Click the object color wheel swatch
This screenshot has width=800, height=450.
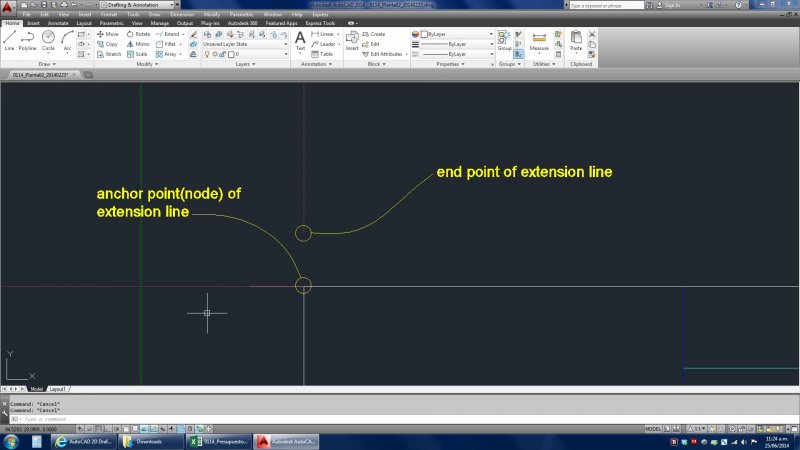point(415,34)
